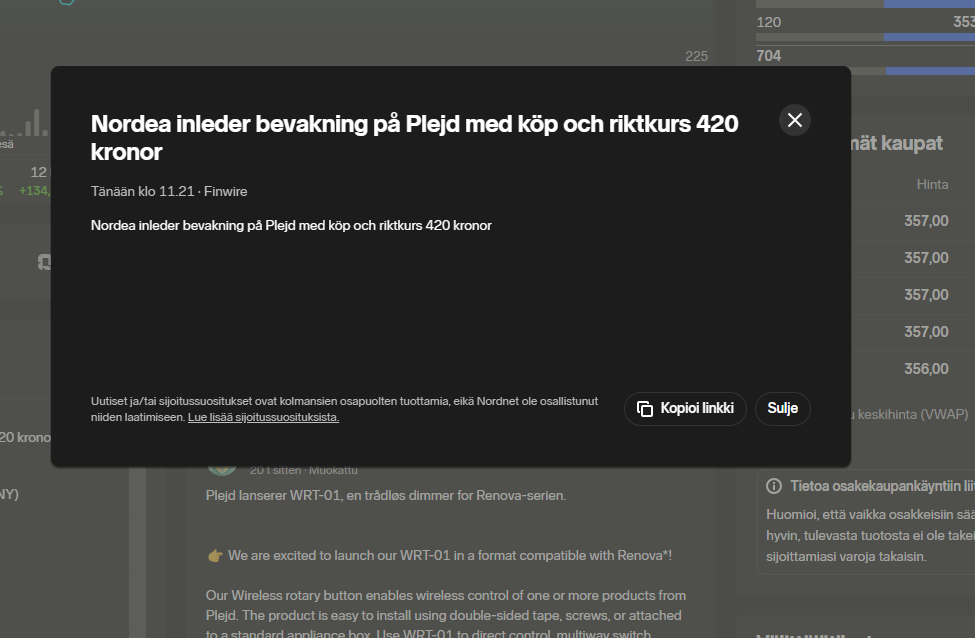Select the first 357,00 trade row
The image size is (975, 638).
coord(926,221)
